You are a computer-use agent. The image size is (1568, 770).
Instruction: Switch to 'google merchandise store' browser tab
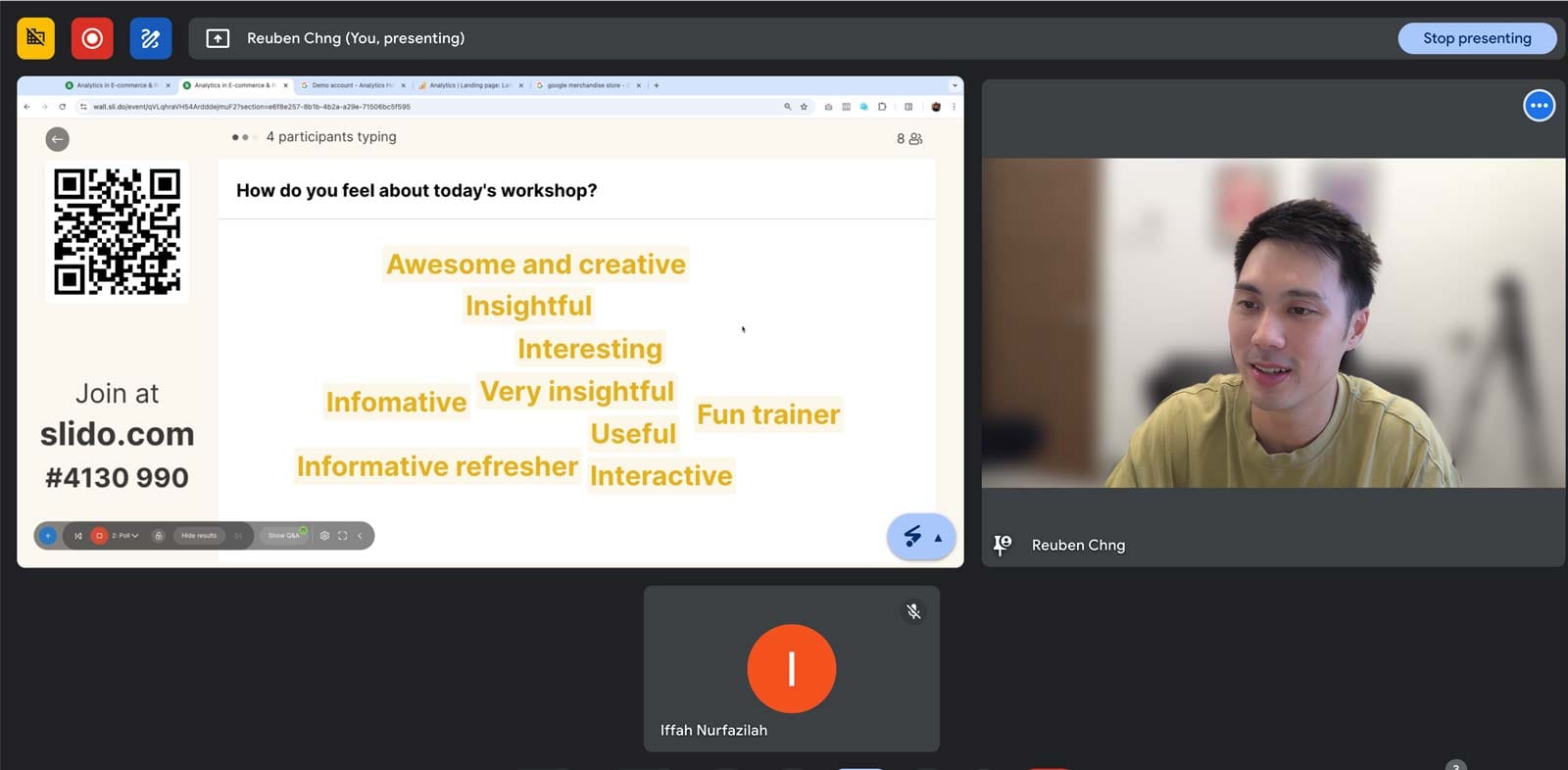pos(588,85)
